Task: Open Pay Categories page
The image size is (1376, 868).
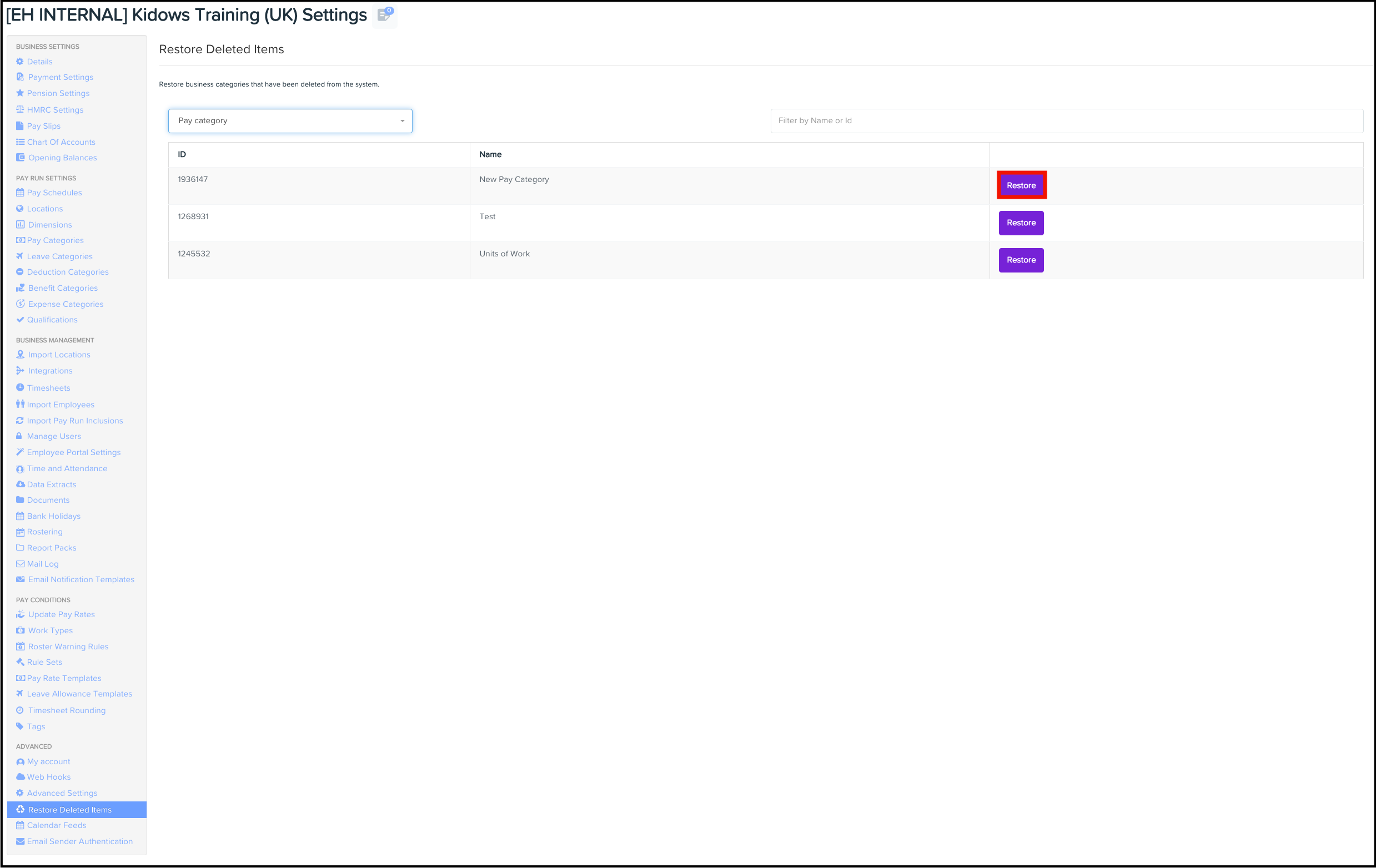Action: [56, 240]
